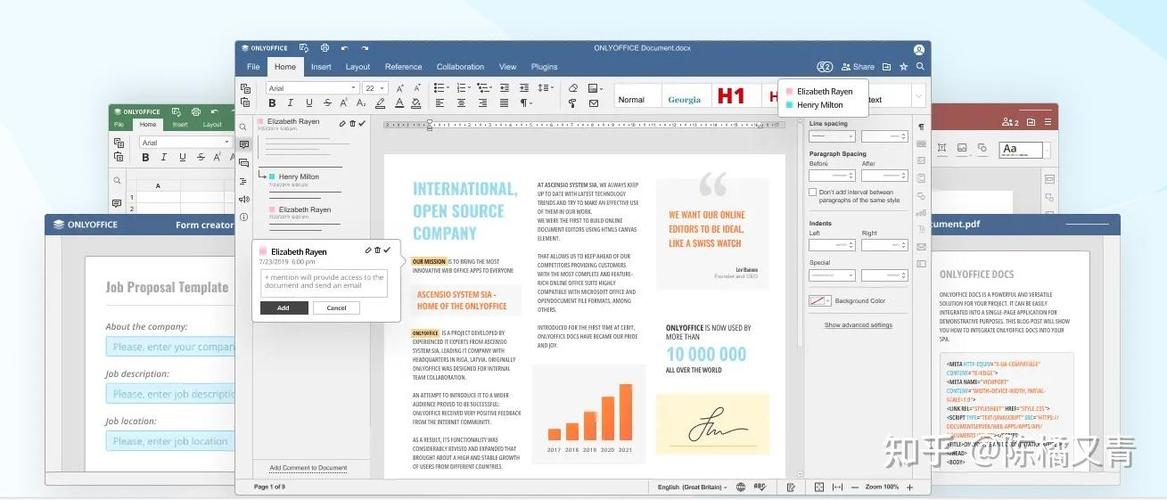Image resolution: width=1167 pixels, height=500 pixels.
Task: Open the navigation headings icon in left sidebar
Action: pos(243,181)
